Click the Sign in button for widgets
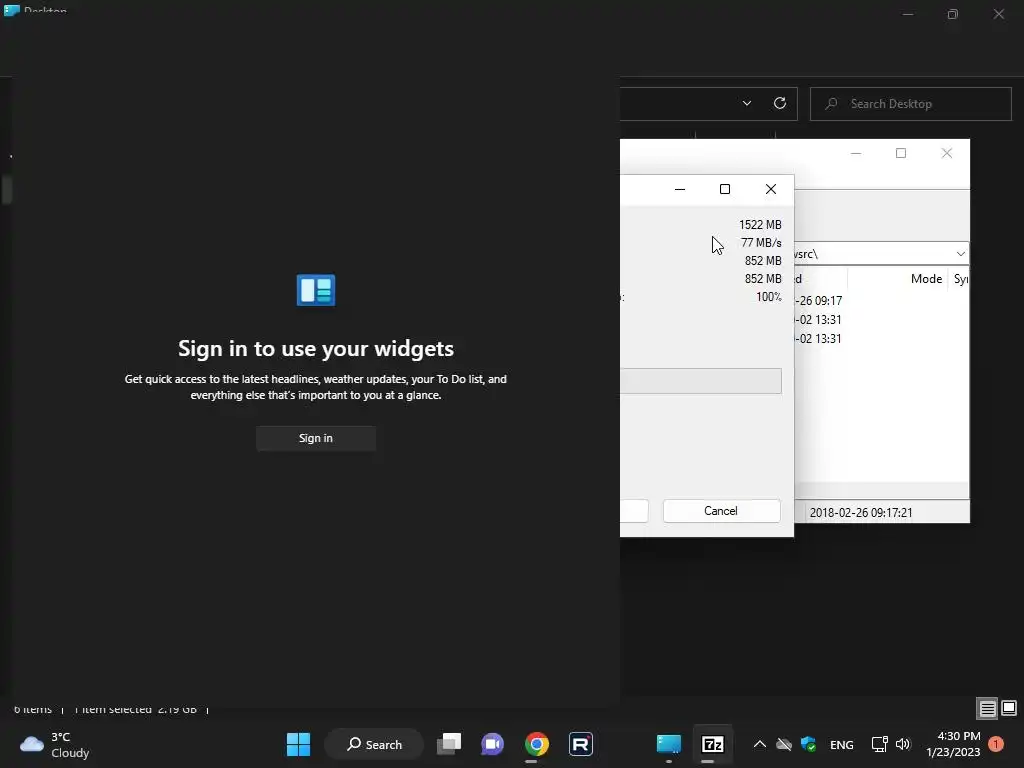Image resolution: width=1024 pixels, height=768 pixels. pos(315,438)
